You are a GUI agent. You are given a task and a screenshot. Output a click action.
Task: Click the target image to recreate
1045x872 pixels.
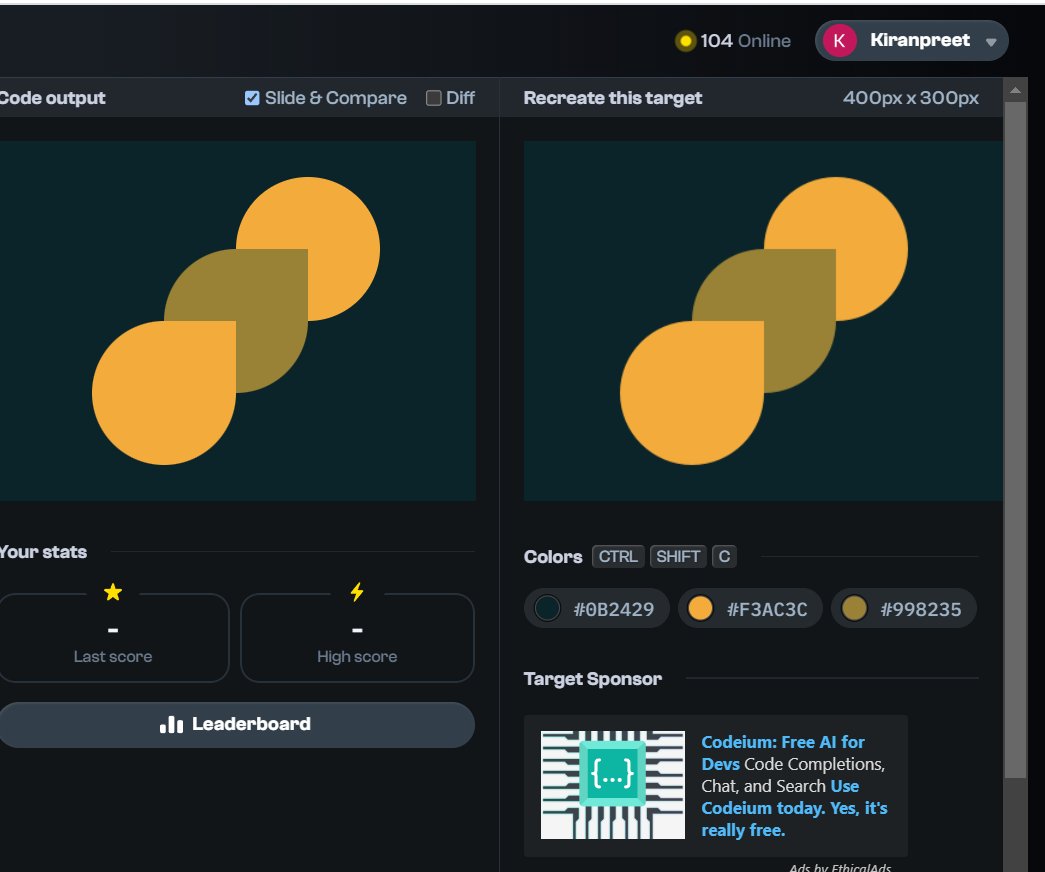pyautogui.click(x=763, y=321)
